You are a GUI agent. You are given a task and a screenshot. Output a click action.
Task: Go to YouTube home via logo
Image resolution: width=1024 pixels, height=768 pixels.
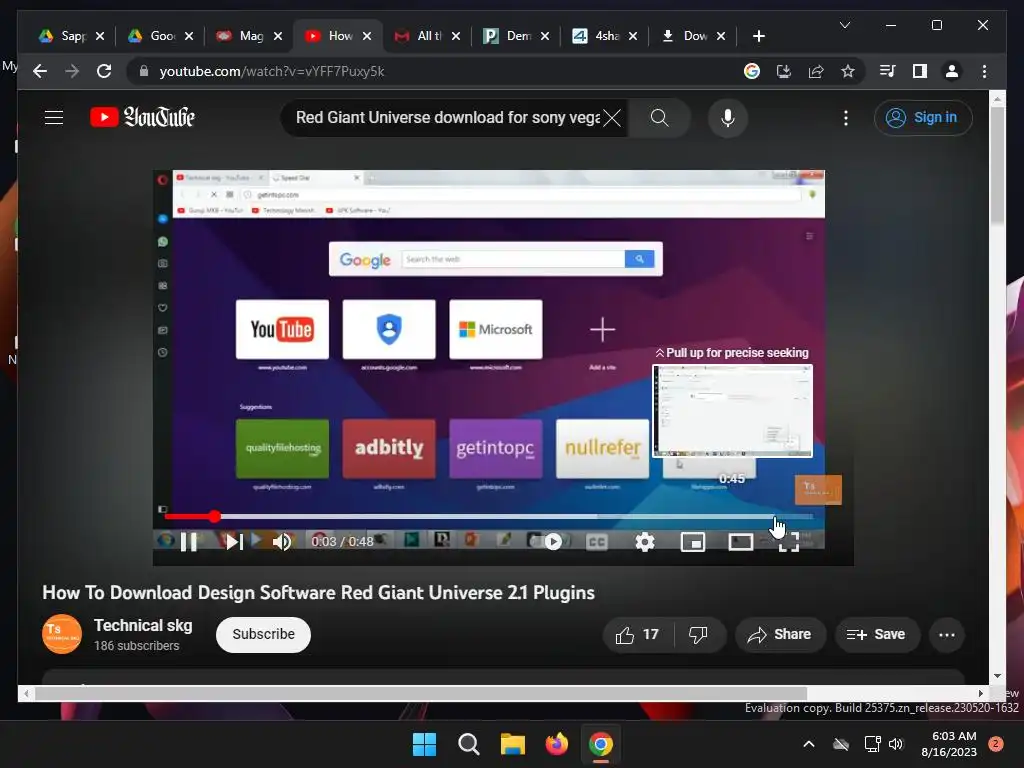(142, 118)
